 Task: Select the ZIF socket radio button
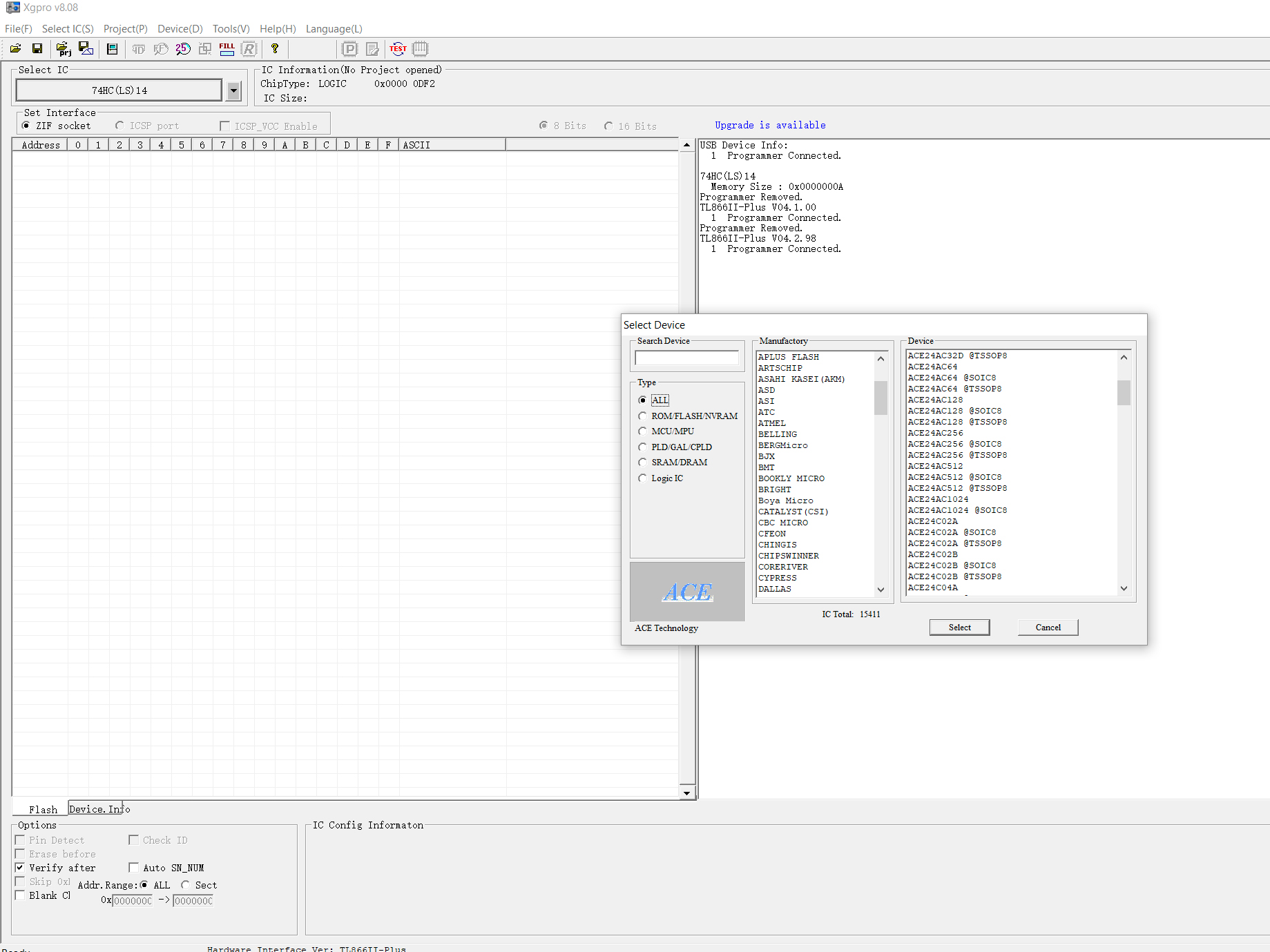26,126
